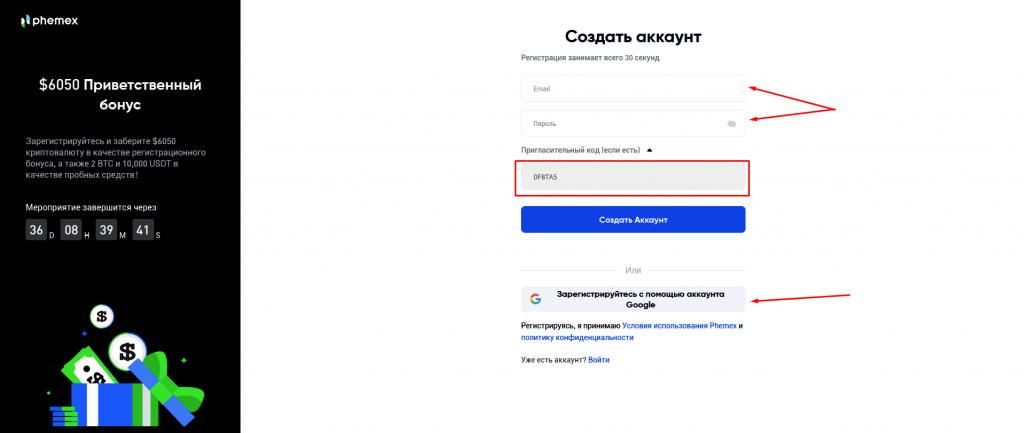This screenshot has height=433, width=1024.
Task: Click the large dollar coin icon
Action: pos(127,351)
